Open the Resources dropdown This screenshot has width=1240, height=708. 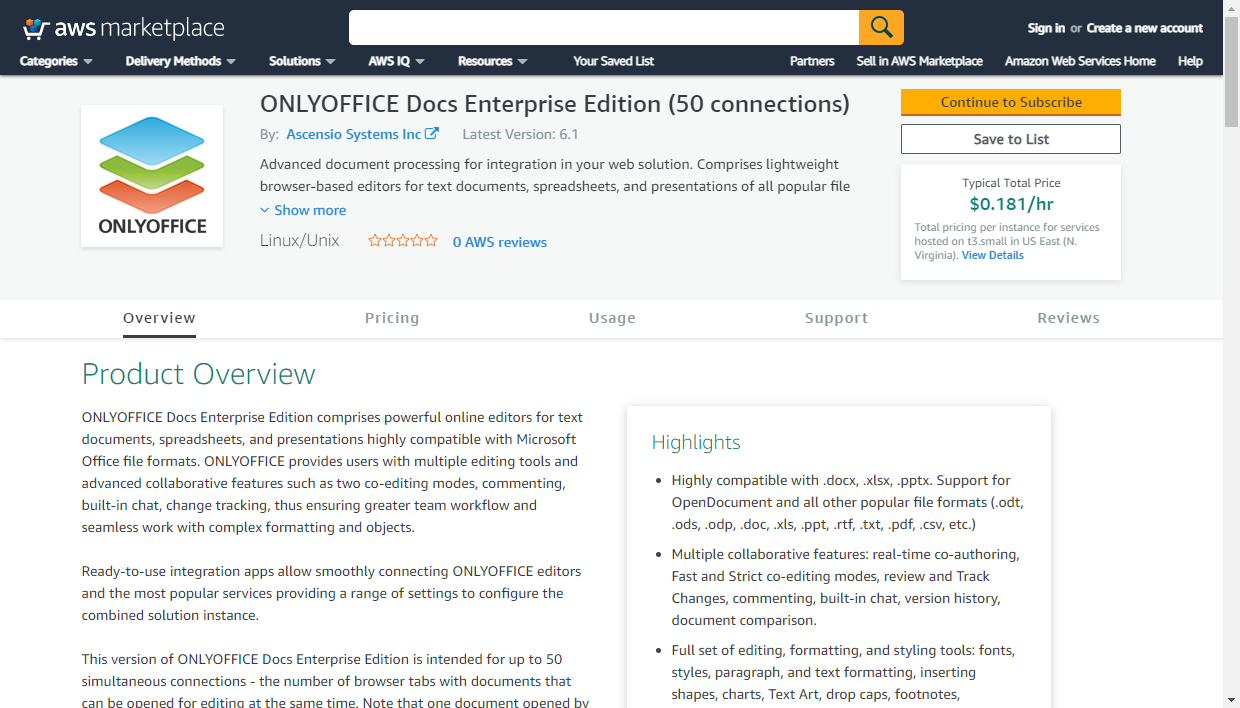pyautogui.click(x=492, y=61)
